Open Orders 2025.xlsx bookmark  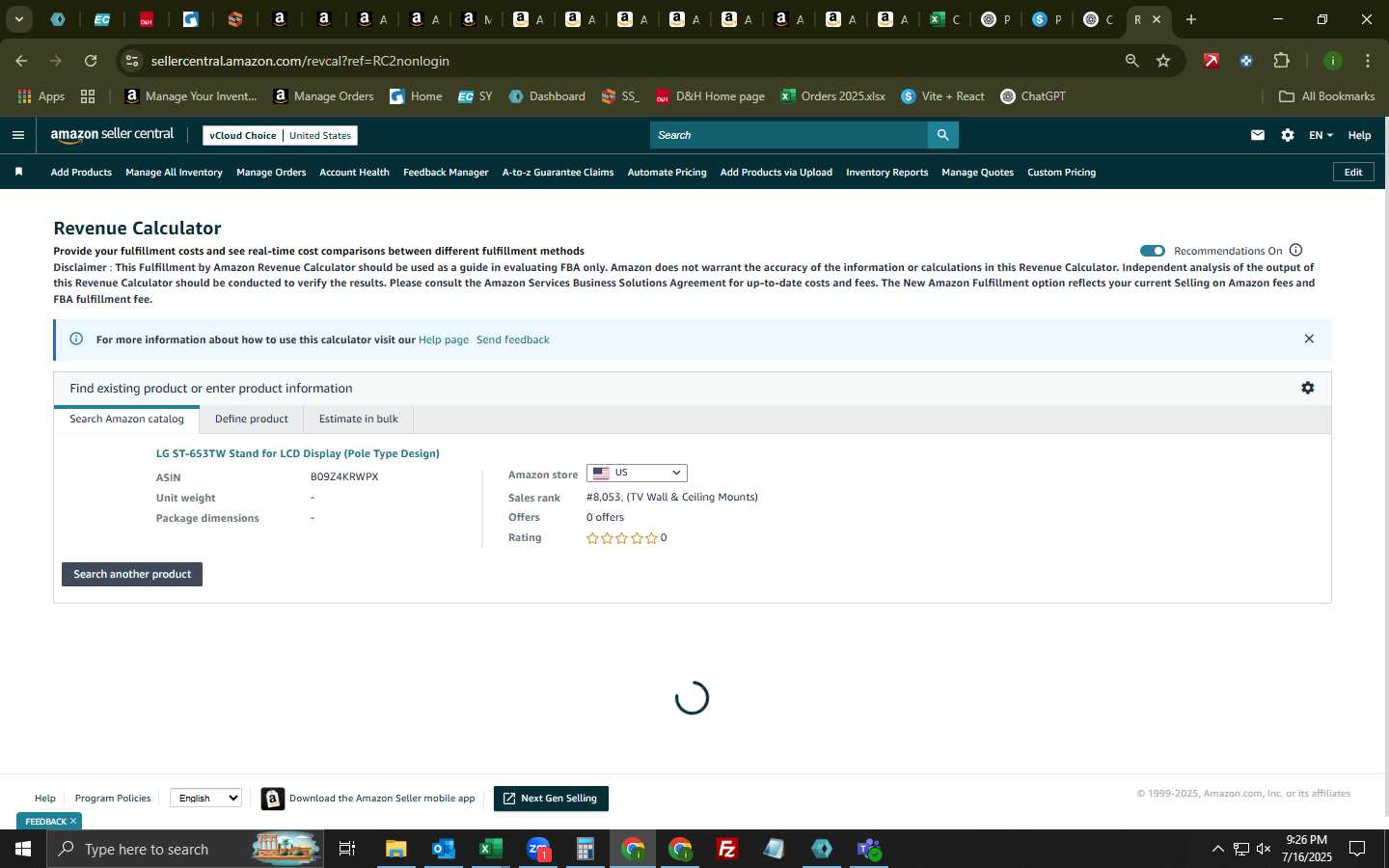[x=832, y=96]
